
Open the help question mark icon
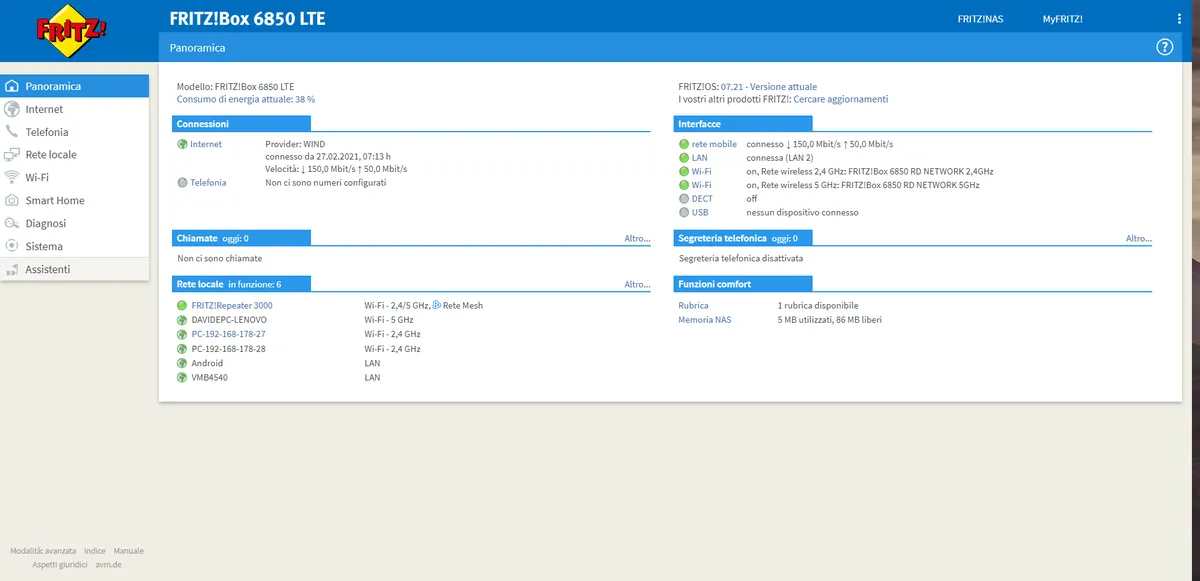pos(1164,47)
